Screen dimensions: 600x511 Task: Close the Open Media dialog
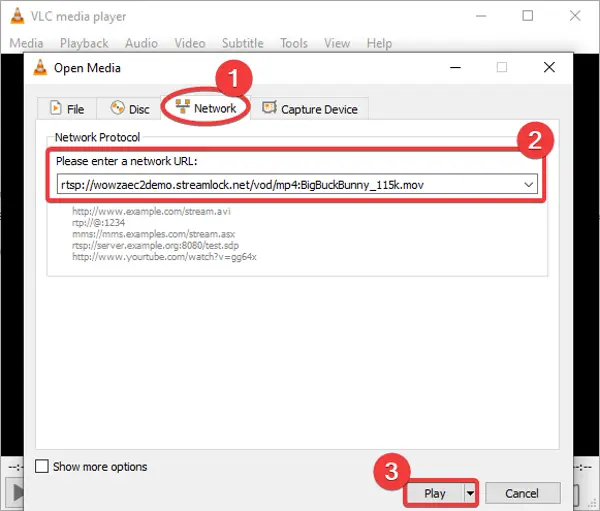(549, 67)
